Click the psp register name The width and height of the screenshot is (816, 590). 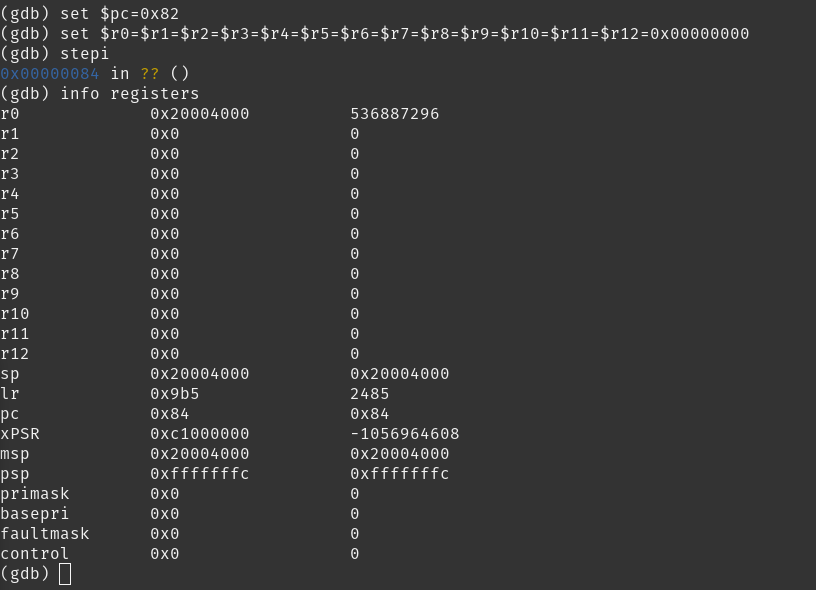click(x=15, y=474)
